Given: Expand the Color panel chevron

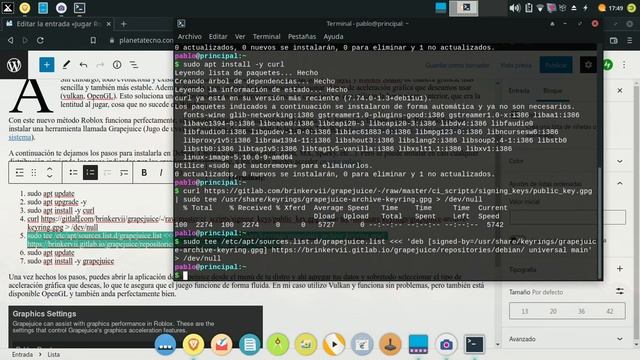Looking at the screenshot, I should 620,161.
